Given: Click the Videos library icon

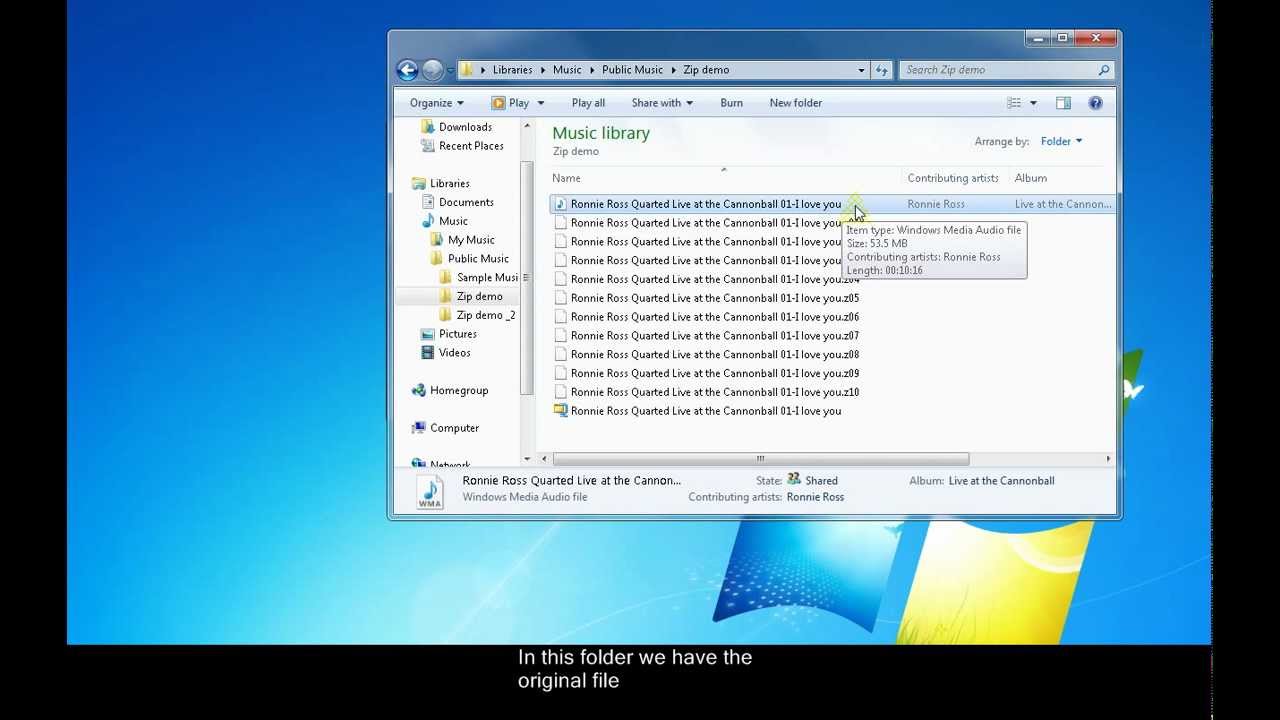Looking at the screenshot, I should [x=428, y=353].
